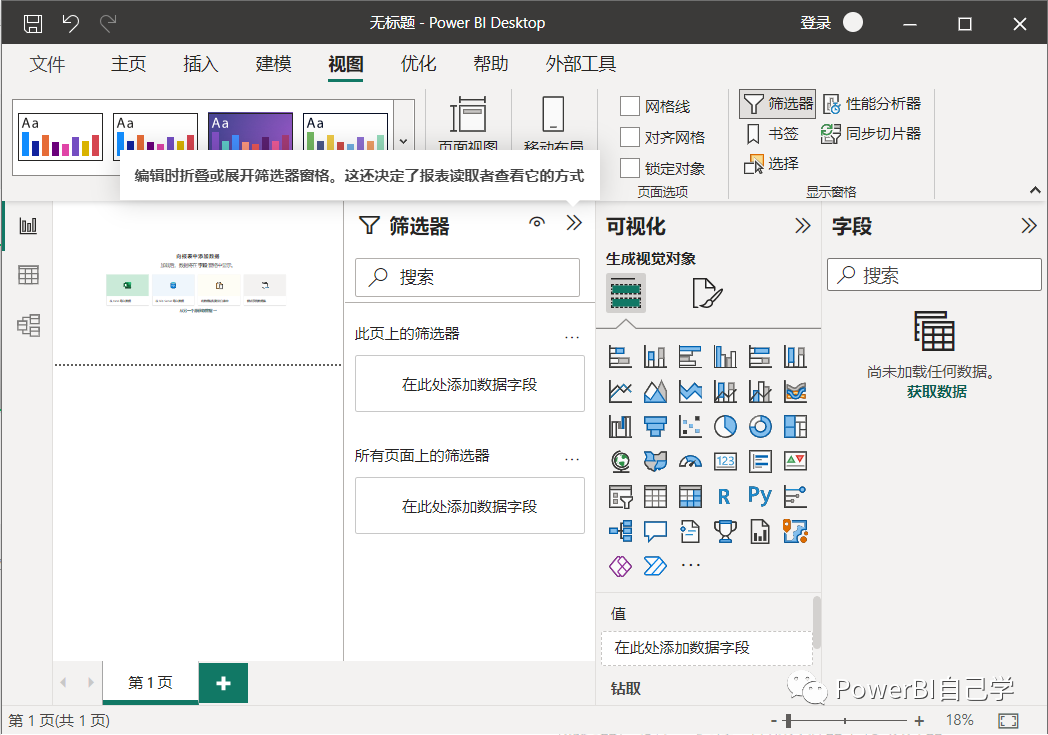Click the 获取数据 link
This screenshot has width=1048, height=735.
click(936, 392)
